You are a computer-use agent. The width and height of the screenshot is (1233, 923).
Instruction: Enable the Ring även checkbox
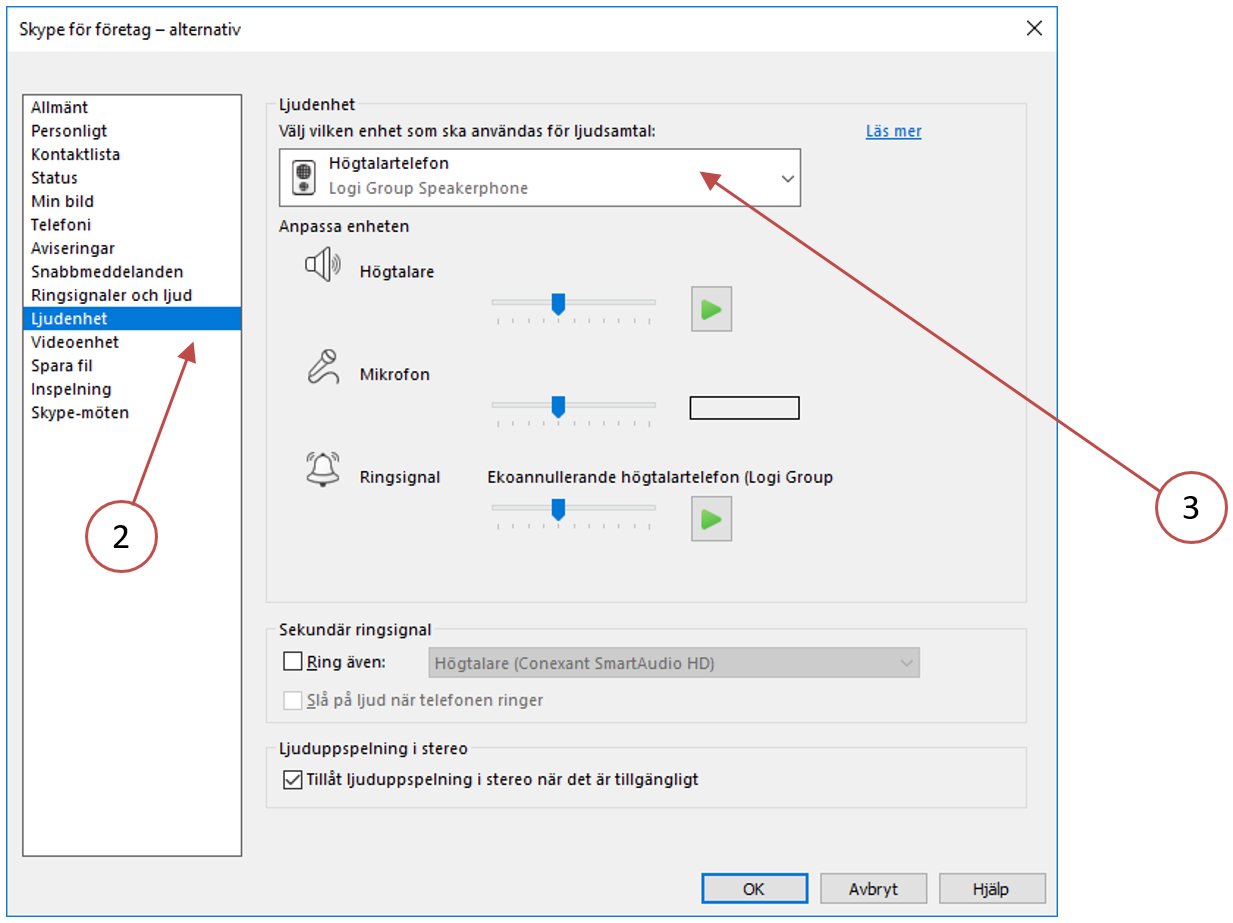pyautogui.click(x=293, y=661)
